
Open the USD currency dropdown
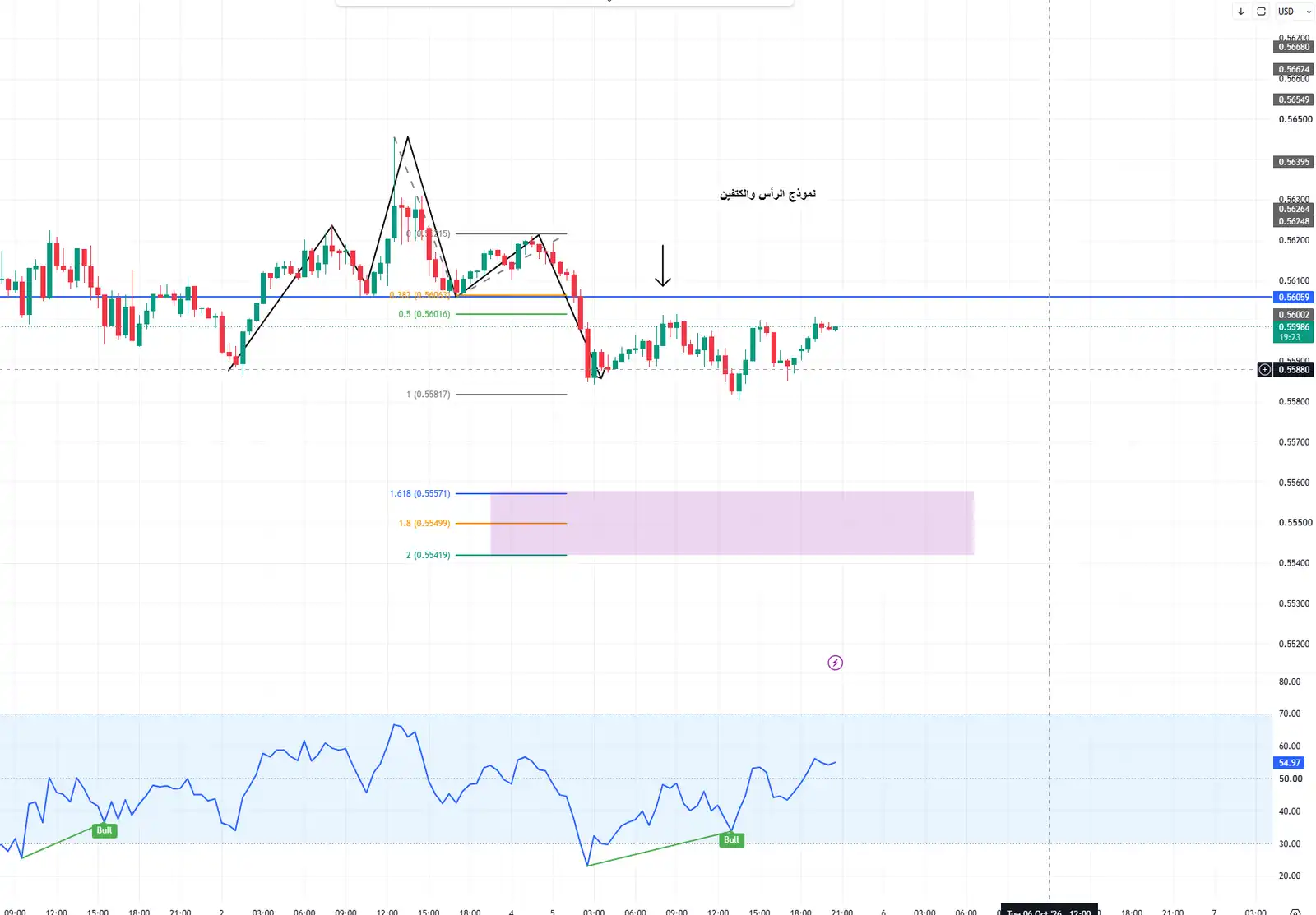point(1294,12)
